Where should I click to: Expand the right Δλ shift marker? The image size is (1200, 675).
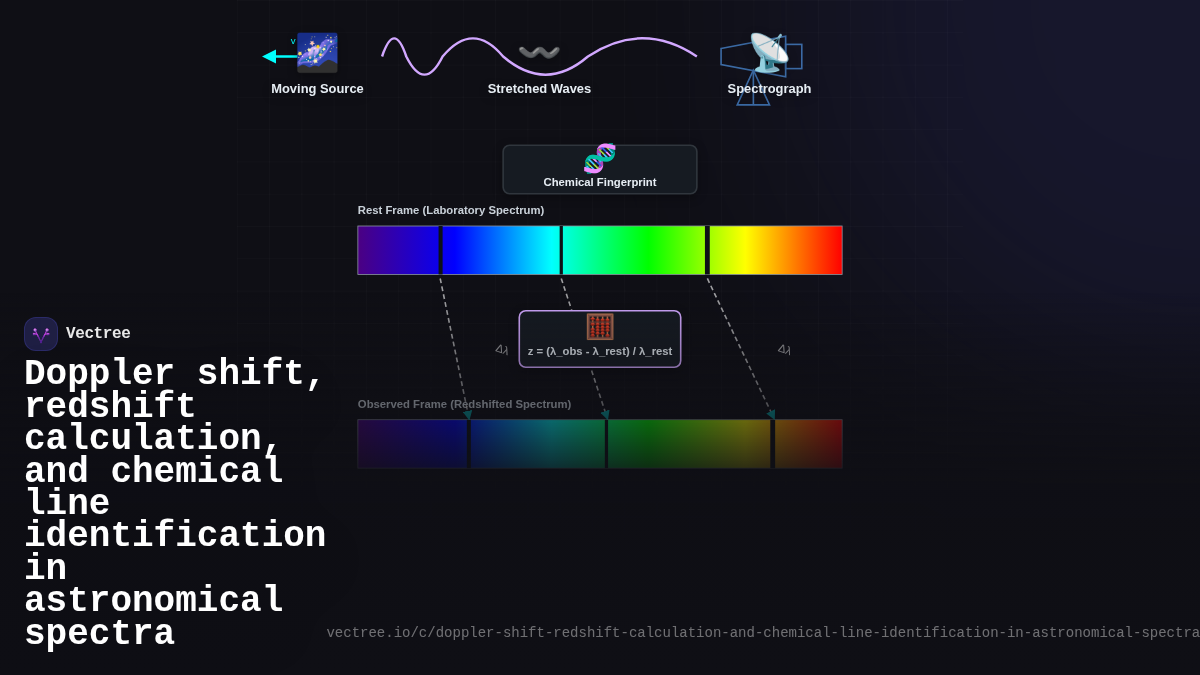(784, 350)
